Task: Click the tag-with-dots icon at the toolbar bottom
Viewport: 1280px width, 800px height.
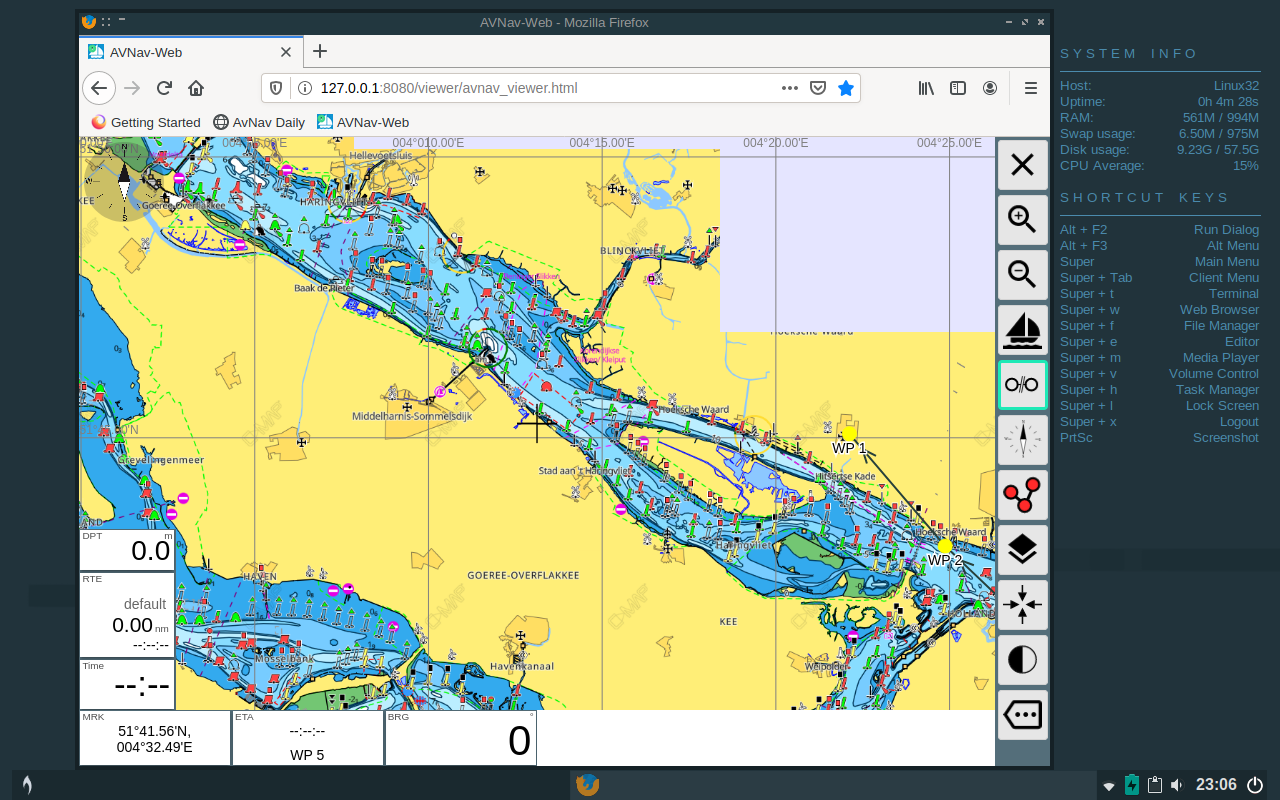Action: tap(1022, 714)
